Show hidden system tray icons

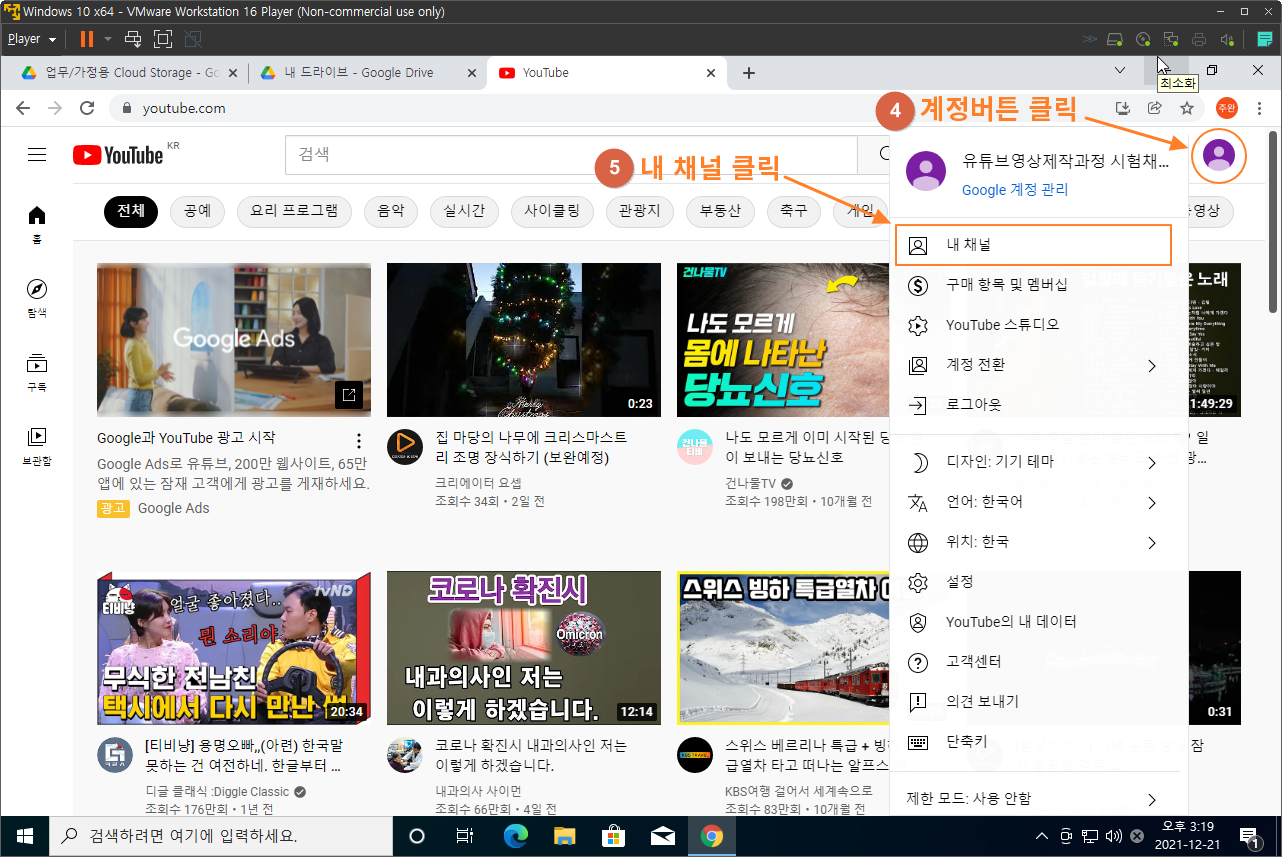coord(1041,836)
